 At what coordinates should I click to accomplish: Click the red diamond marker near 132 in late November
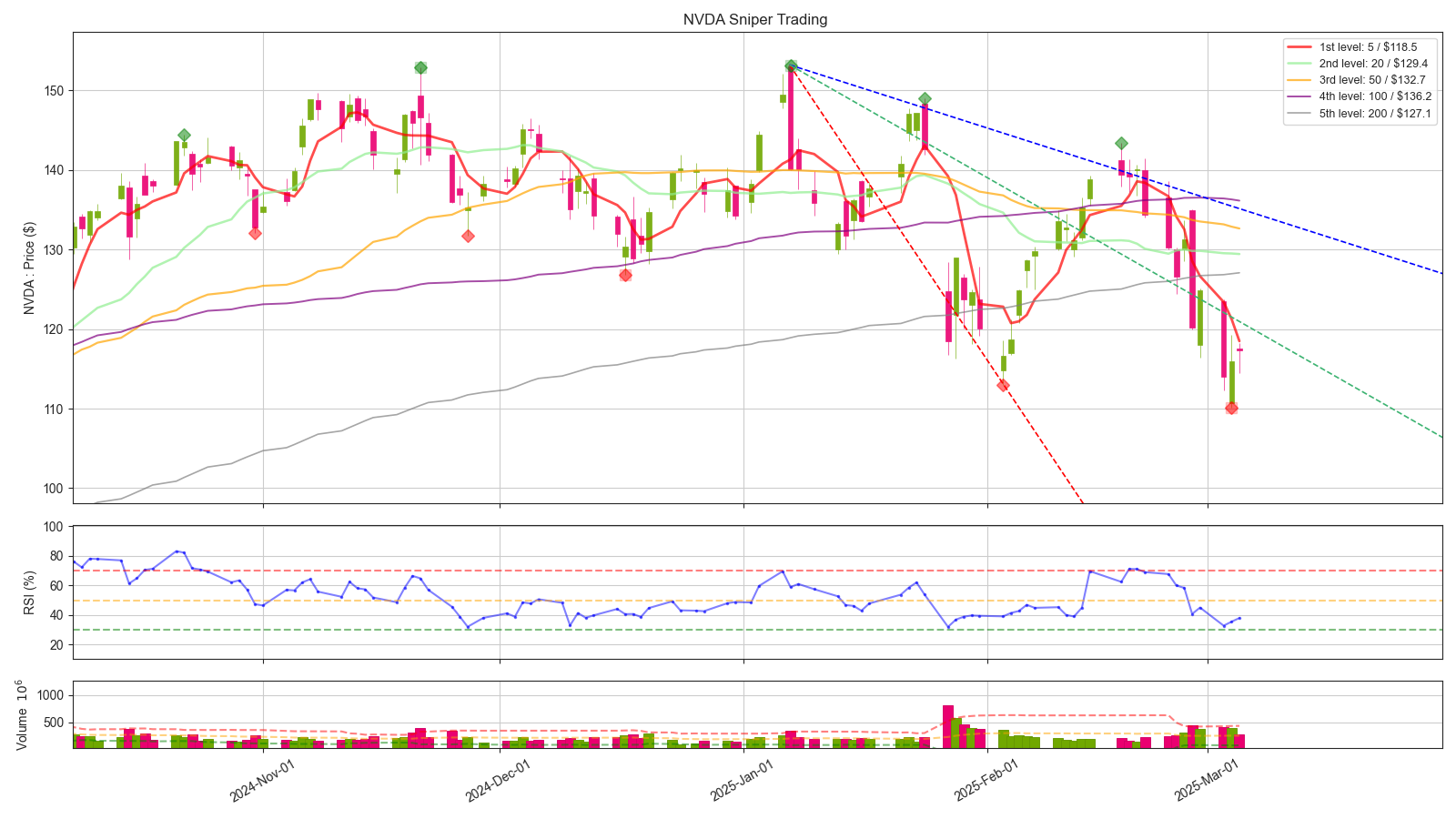pyautogui.click(x=468, y=236)
